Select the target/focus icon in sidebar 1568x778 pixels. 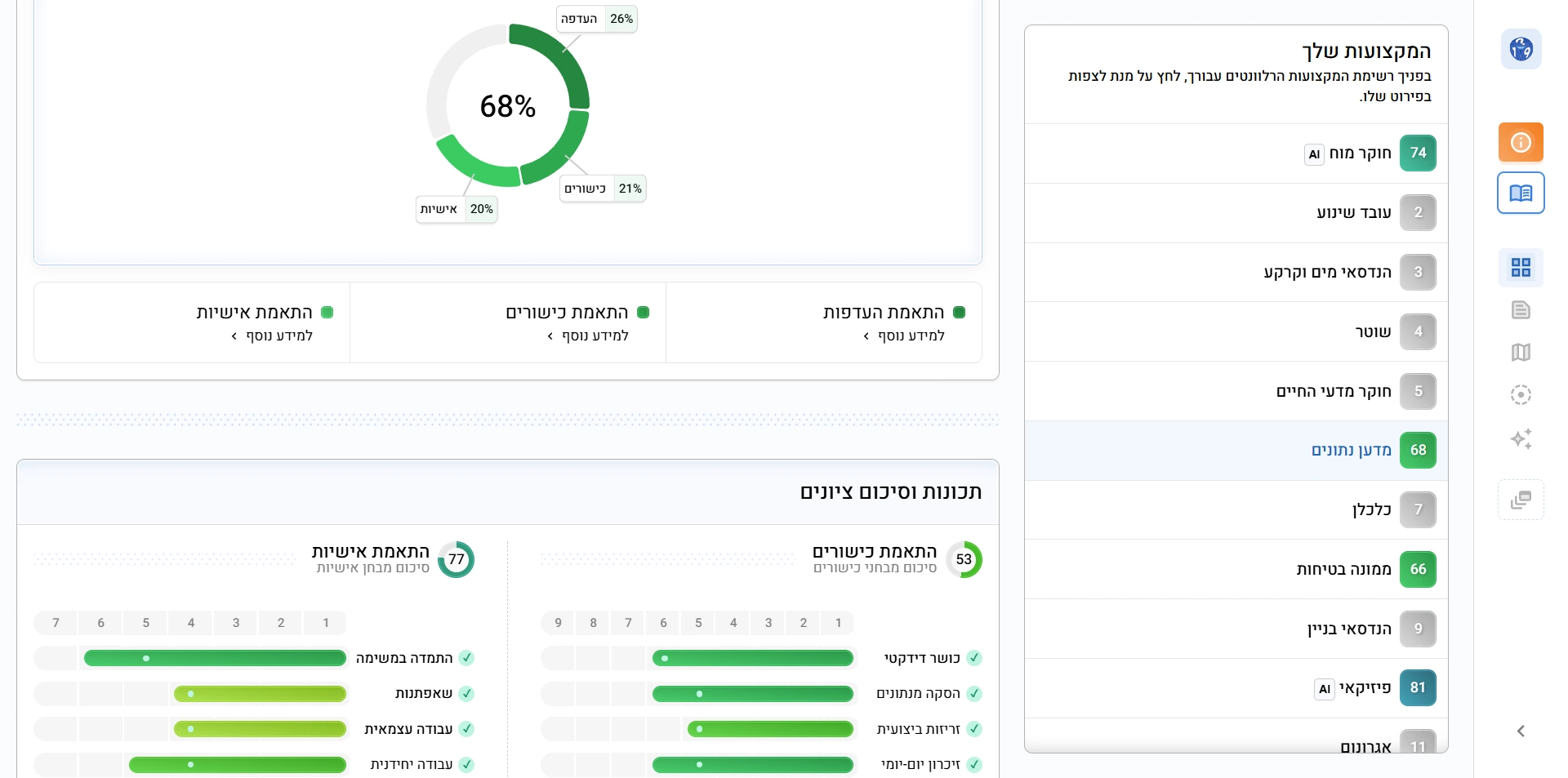(x=1520, y=394)
